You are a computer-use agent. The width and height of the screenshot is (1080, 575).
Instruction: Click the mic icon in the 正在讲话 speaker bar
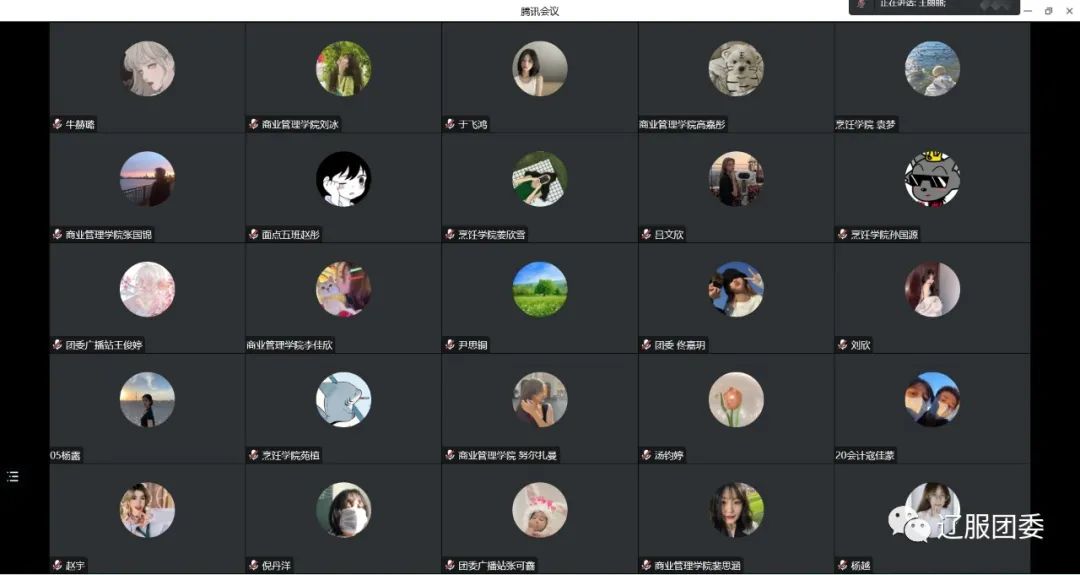pyautogui.click(x=861, y=4)
